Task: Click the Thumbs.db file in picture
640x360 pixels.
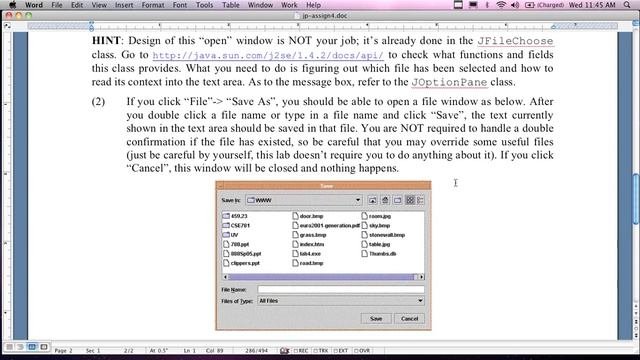Action: pyautogui.click(x=379, y=253)
